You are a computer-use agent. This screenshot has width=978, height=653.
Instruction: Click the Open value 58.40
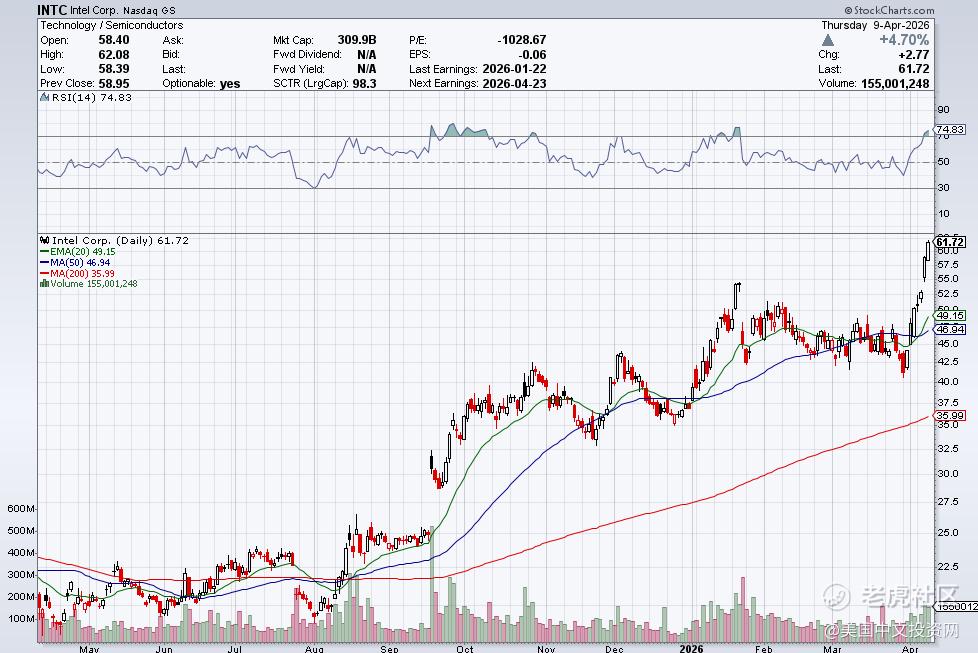pyautogui.click(x=114, y=40)
